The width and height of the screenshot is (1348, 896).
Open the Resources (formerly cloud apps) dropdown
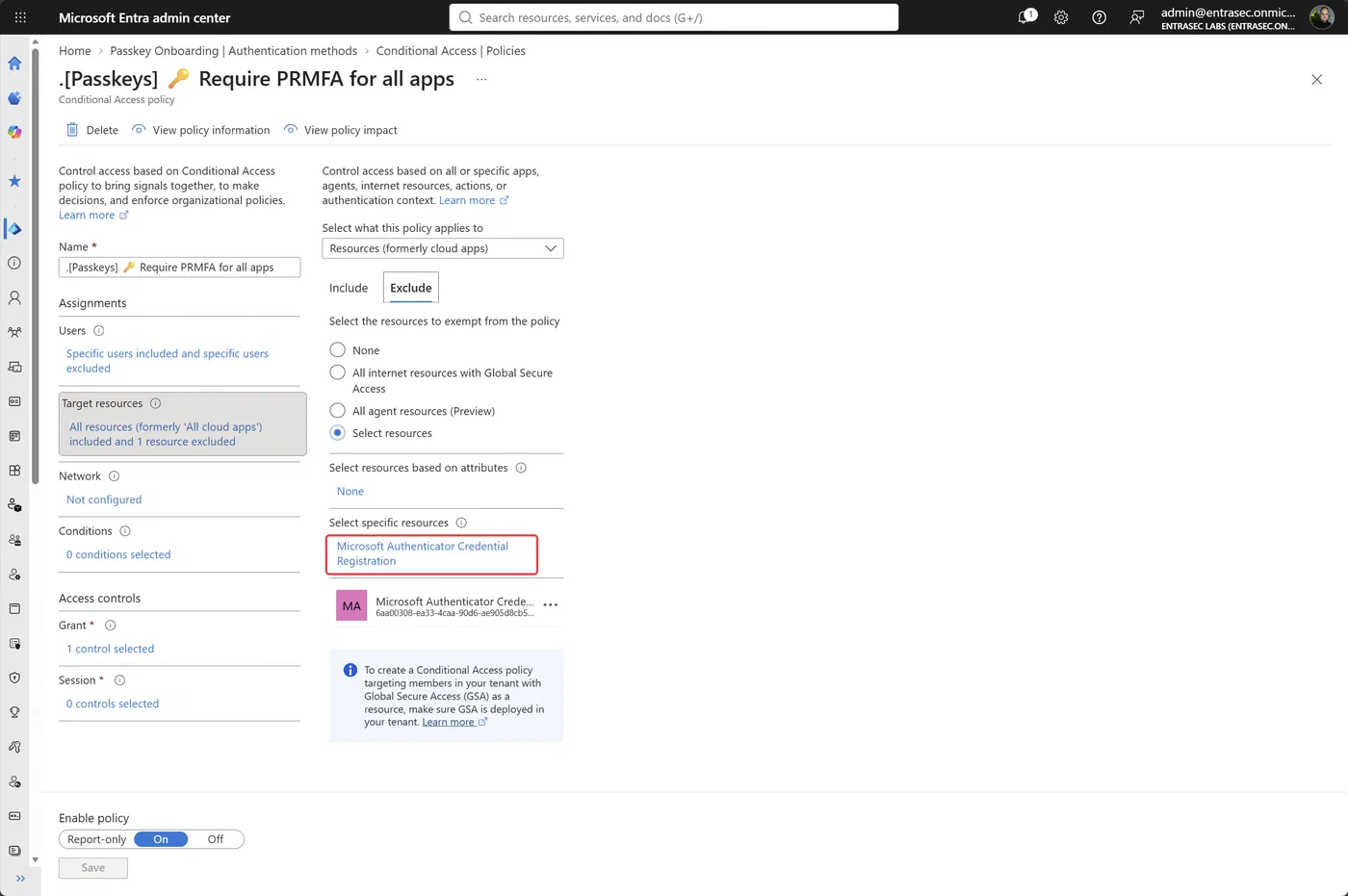pos(443,248)
